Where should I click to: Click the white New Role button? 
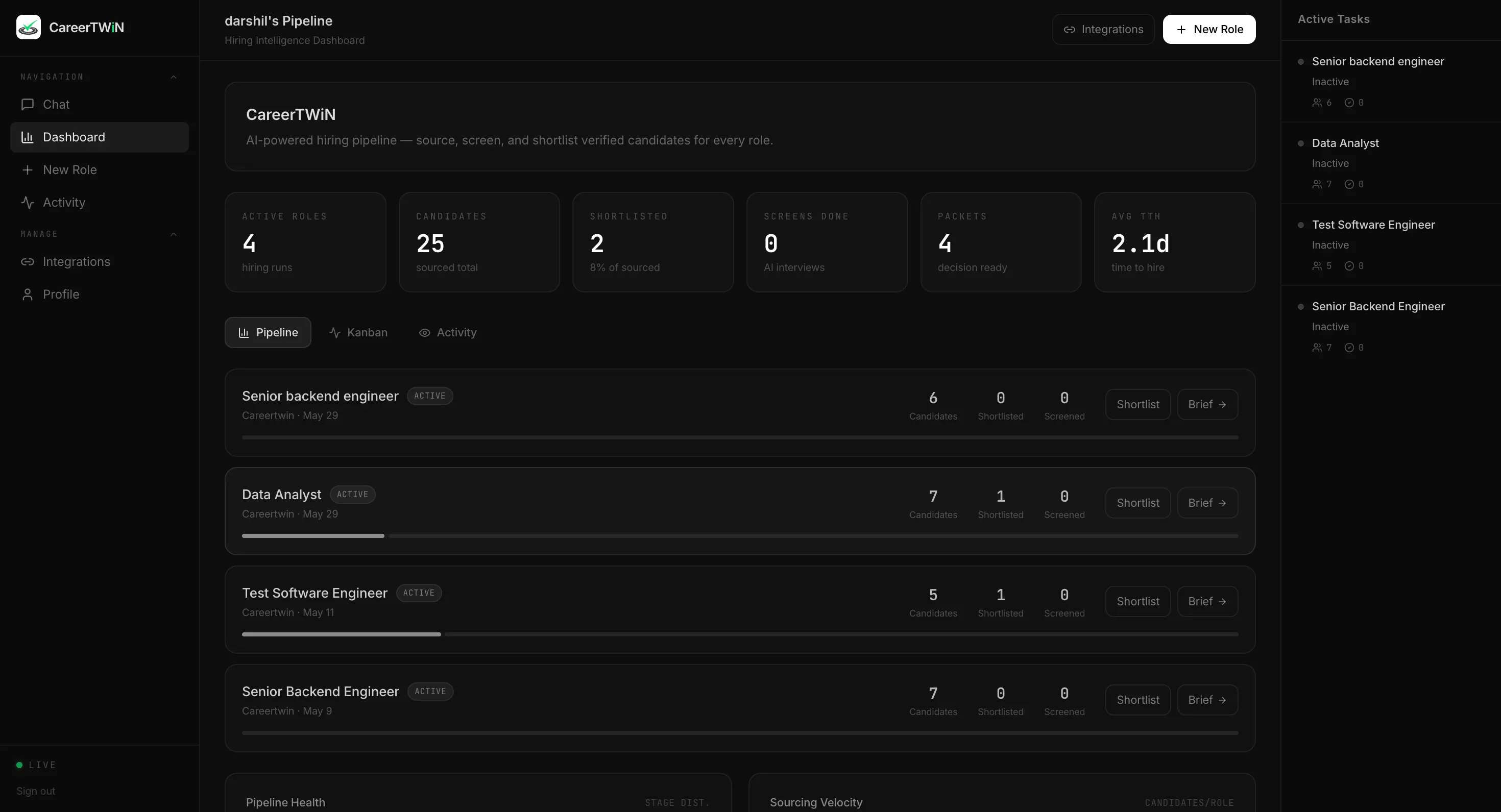tap(1209, 29)
